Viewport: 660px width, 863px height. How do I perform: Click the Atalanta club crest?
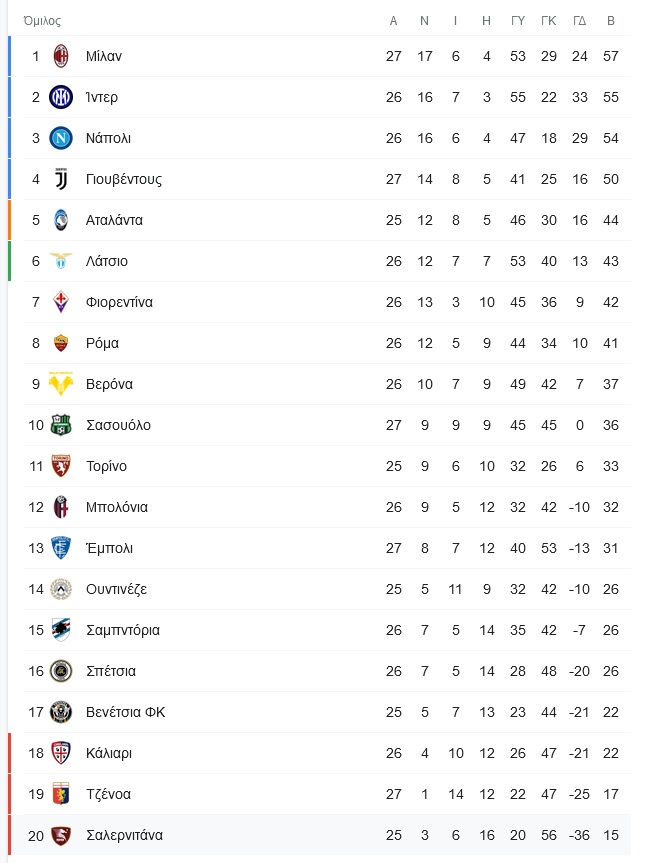pyautogui.click(x=61, y=220)
